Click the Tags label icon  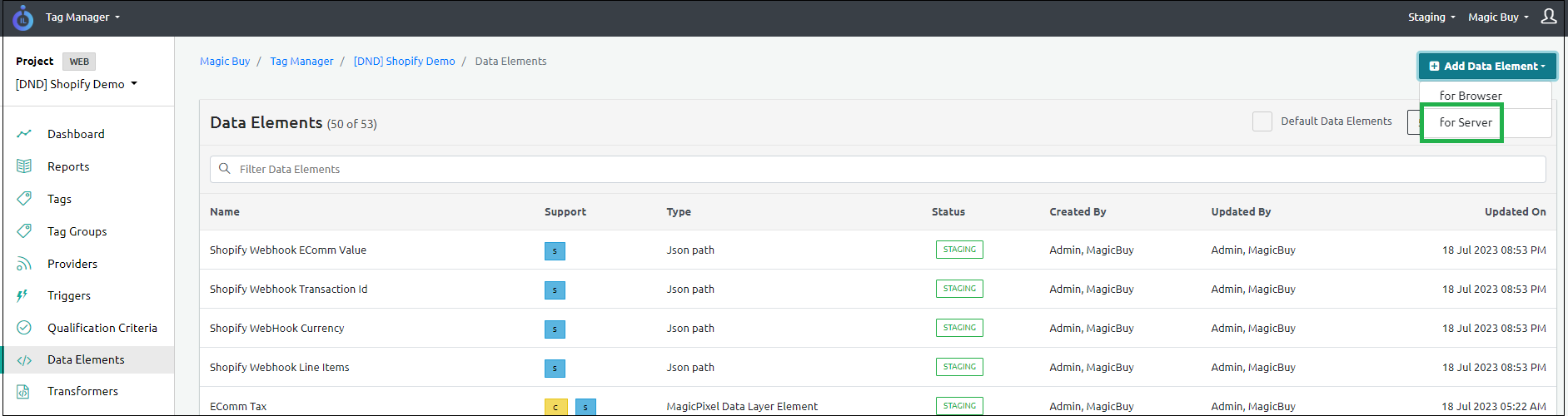(x=24, y=199)
